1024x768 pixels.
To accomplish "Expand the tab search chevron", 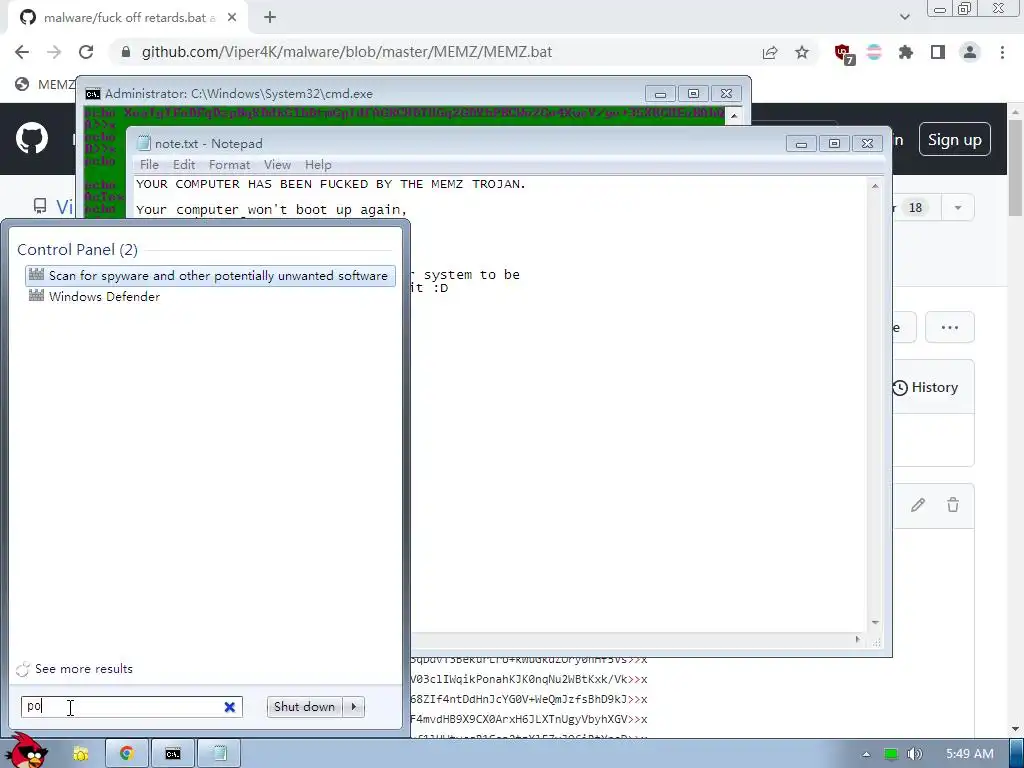I will click(x=904, y=17).
